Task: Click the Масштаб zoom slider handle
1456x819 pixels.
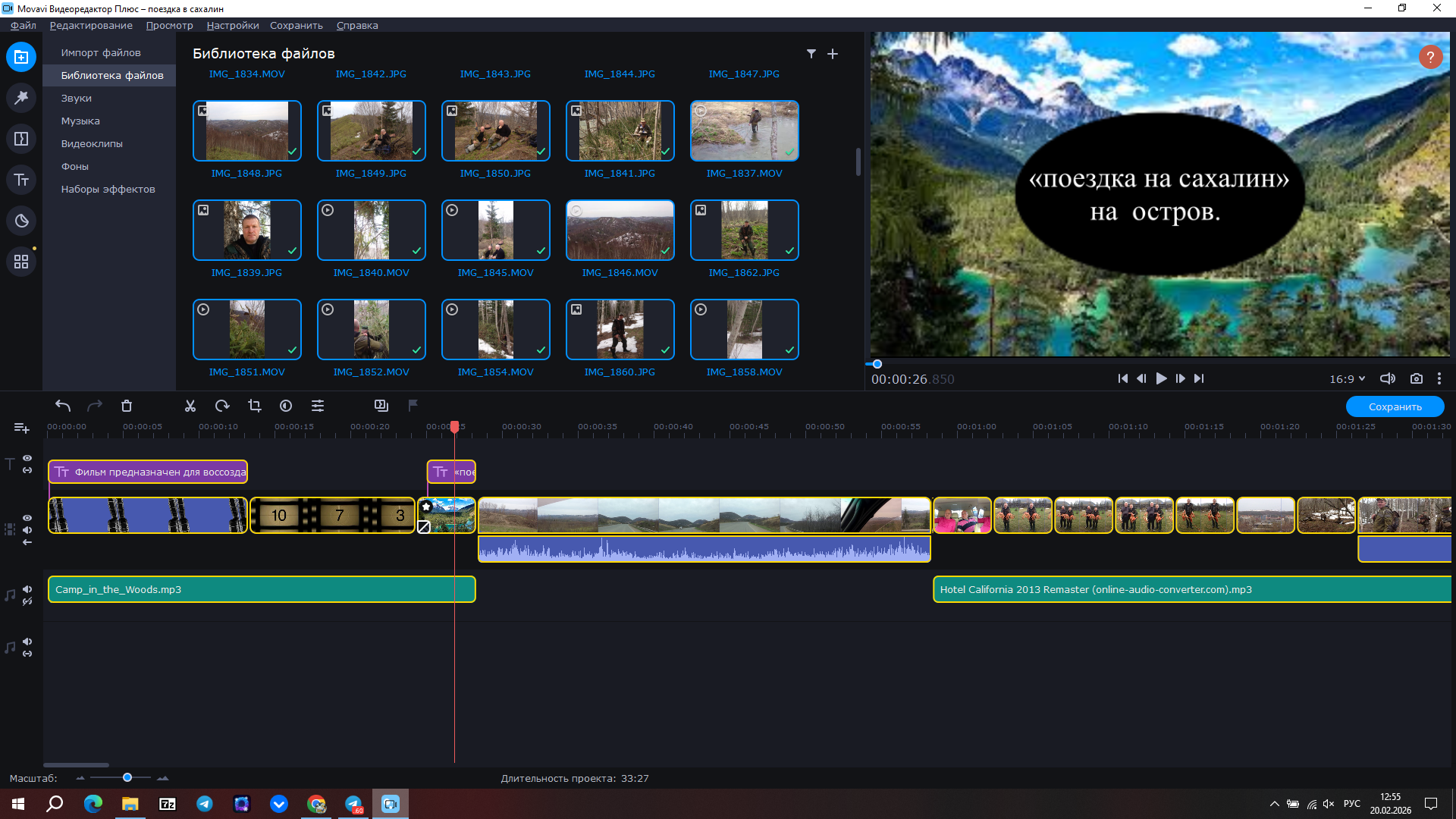Action: (x=127, y=778)
